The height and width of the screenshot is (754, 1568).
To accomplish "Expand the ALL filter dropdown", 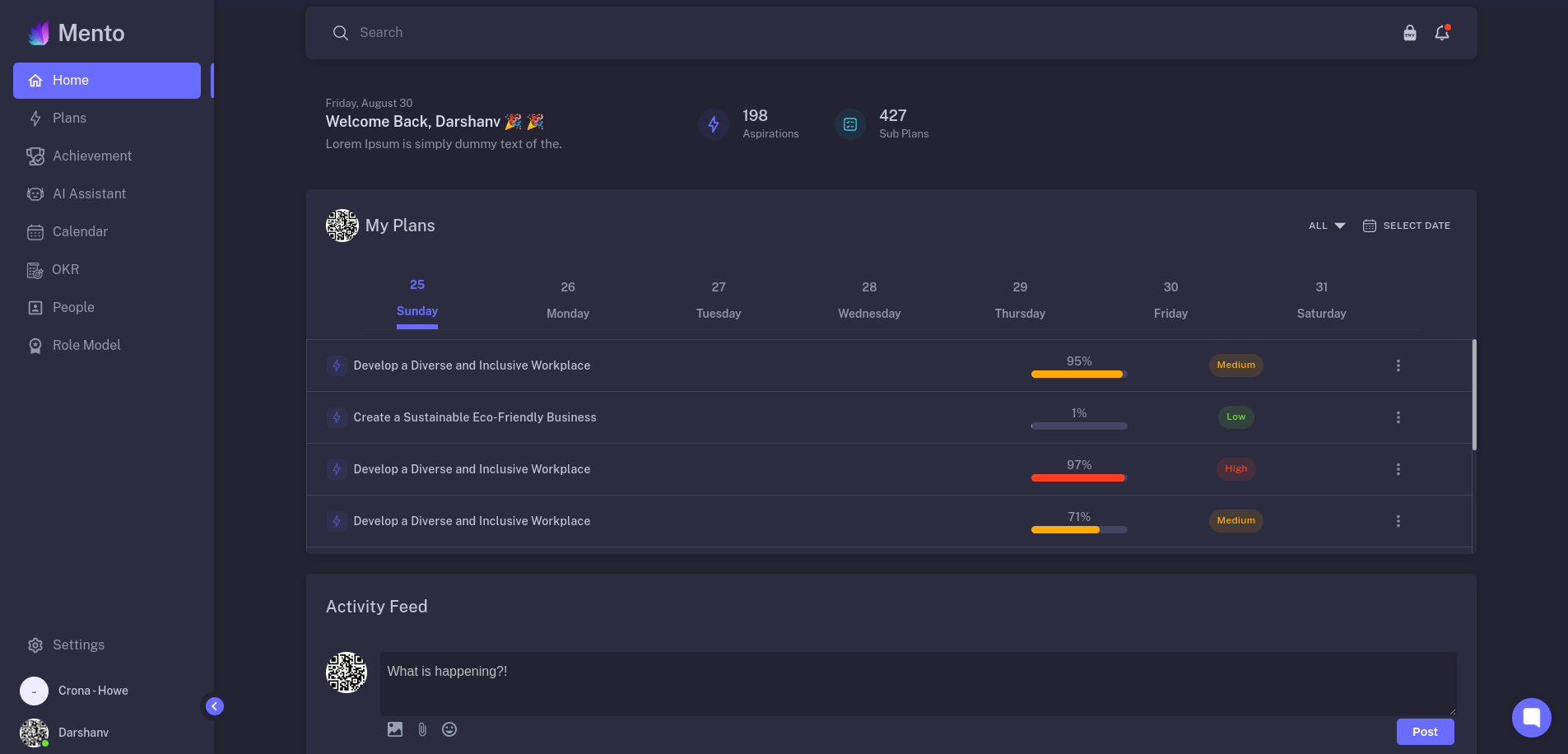I will [x=1326, y=226].
